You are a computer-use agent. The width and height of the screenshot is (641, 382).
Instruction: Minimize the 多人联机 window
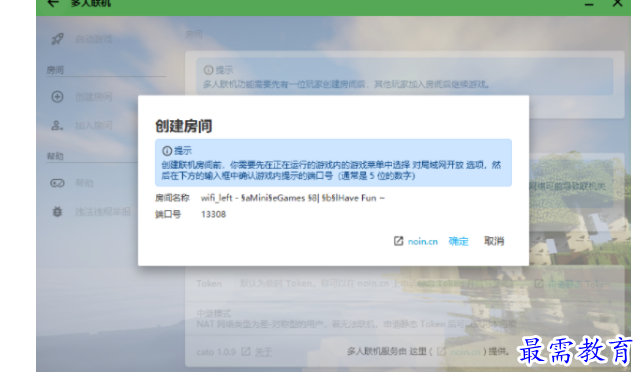[589, 4]
